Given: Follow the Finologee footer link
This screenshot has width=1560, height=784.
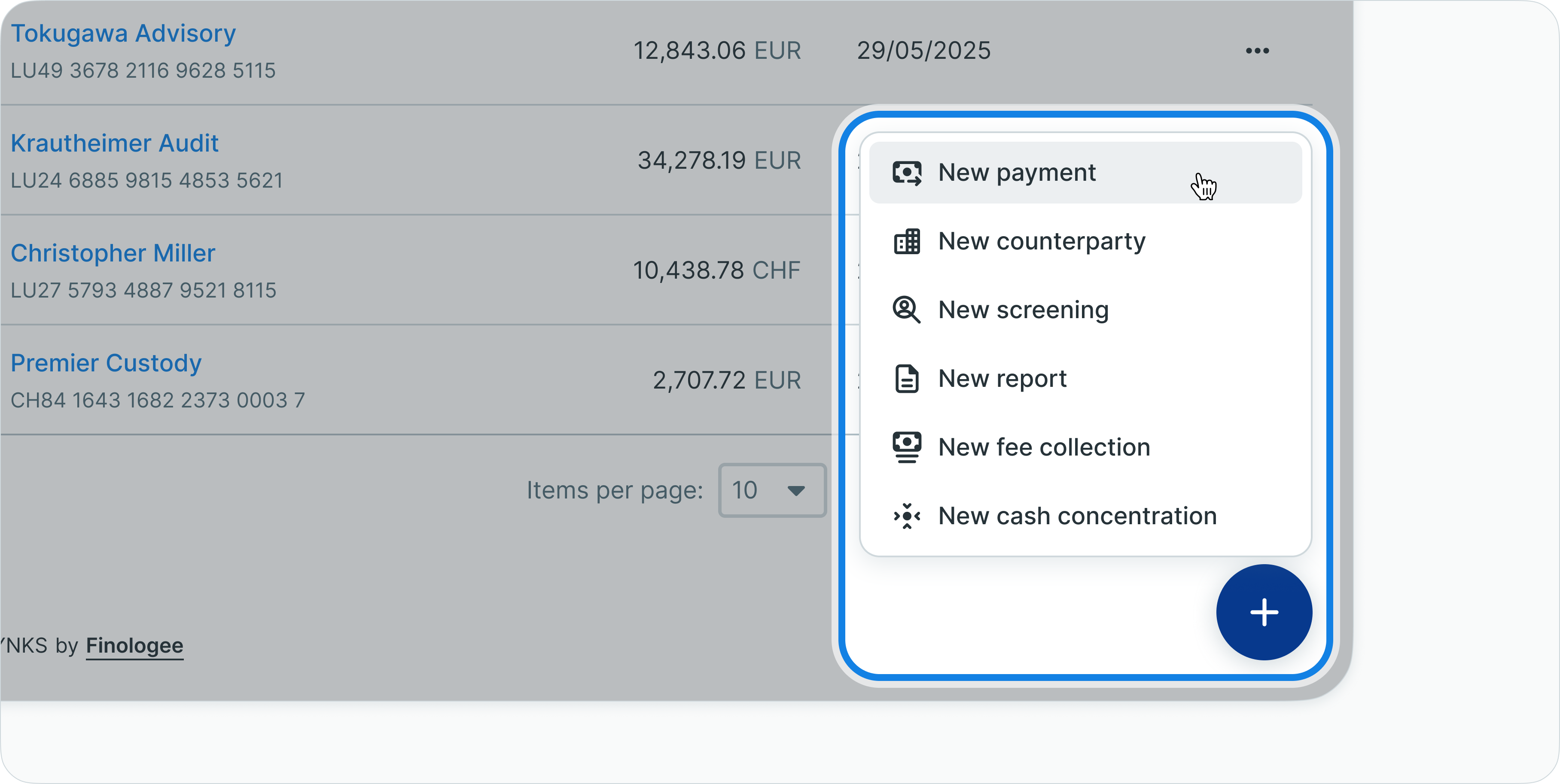Looking at the screenshot, I should (134, 645).
